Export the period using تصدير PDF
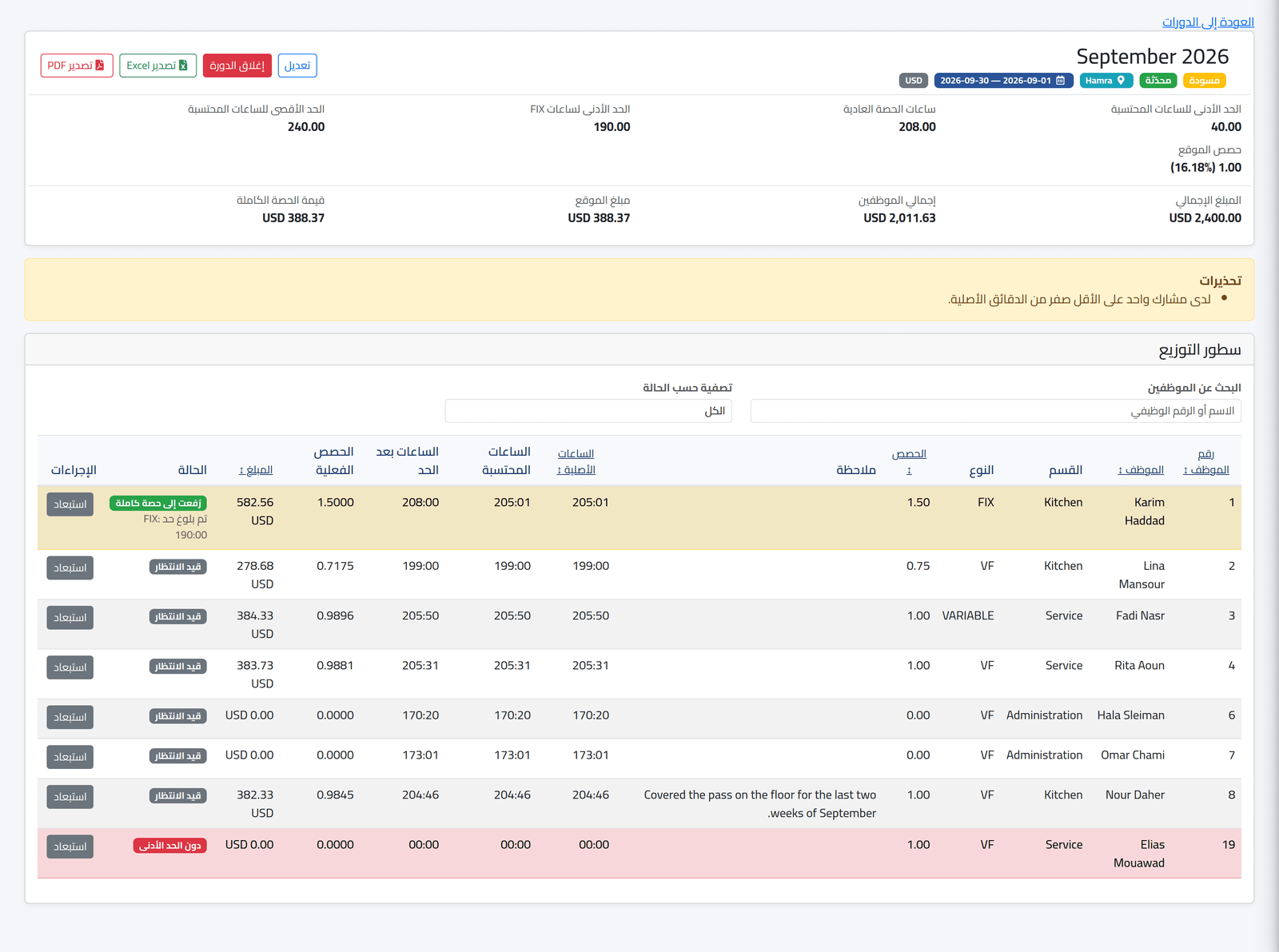Viewport: 1279px width, 952px height. pyautogui.click(x=77, y=66)
